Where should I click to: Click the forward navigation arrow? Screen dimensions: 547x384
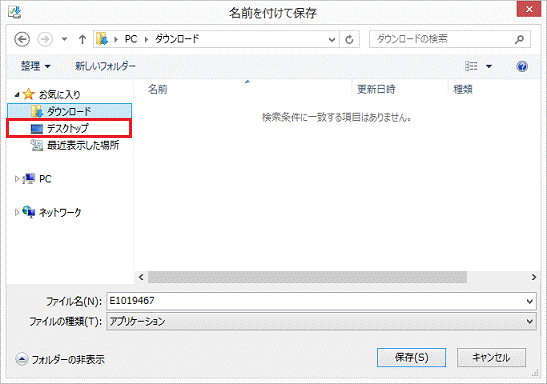click(x=45, y=39)
